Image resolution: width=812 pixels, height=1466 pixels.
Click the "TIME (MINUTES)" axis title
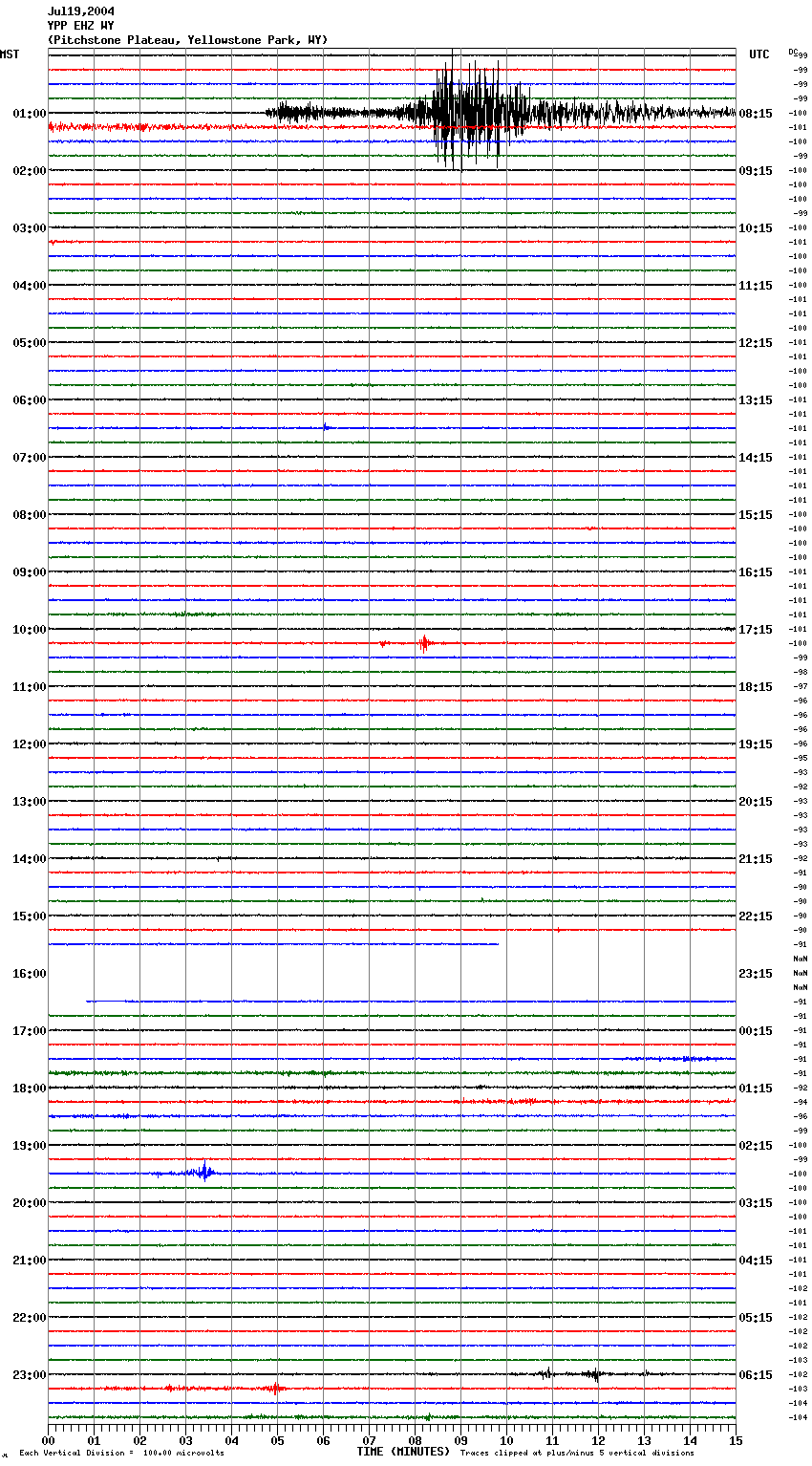[403, 1452]
